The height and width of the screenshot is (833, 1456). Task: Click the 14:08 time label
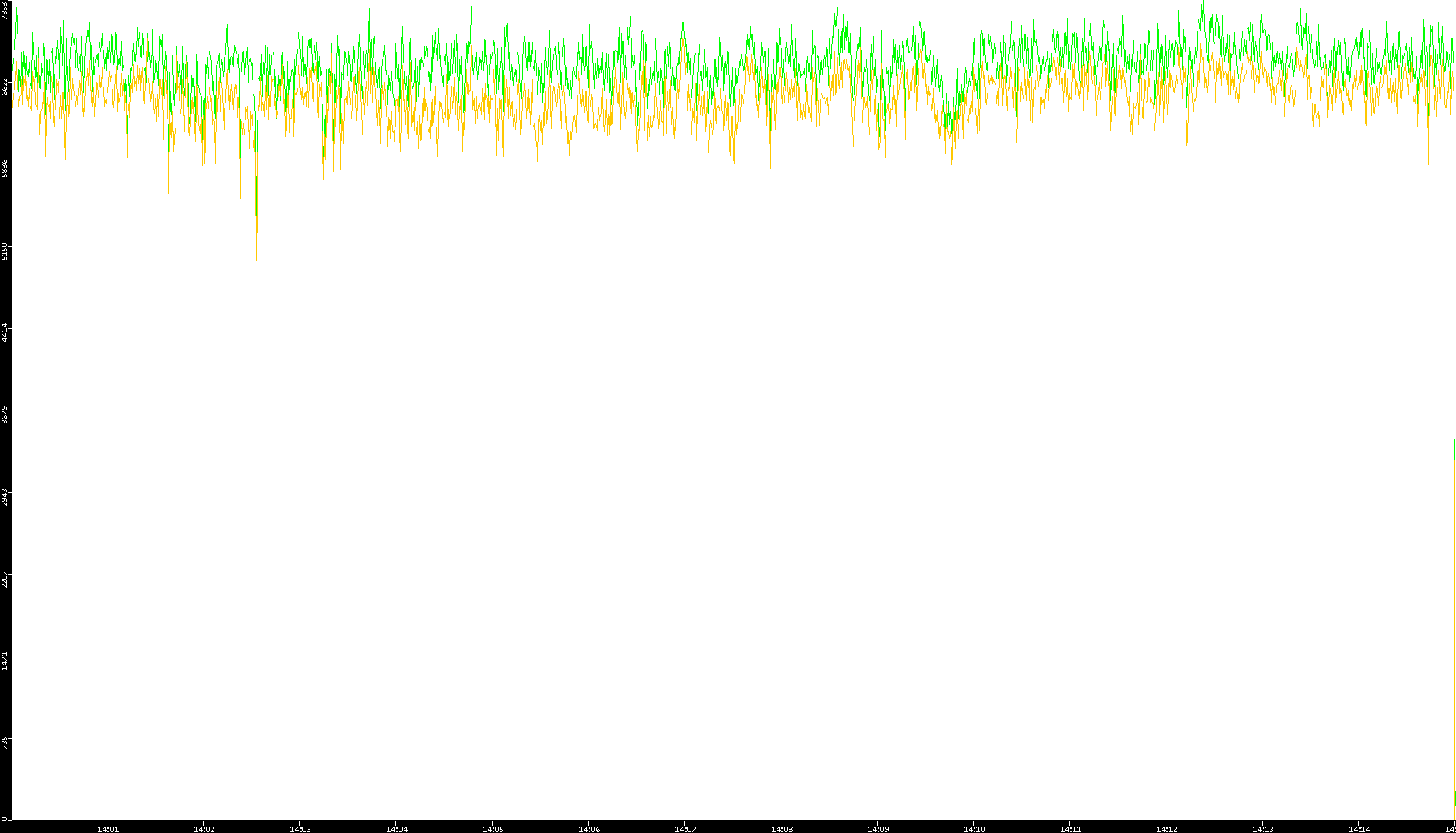tap(781, 829)
